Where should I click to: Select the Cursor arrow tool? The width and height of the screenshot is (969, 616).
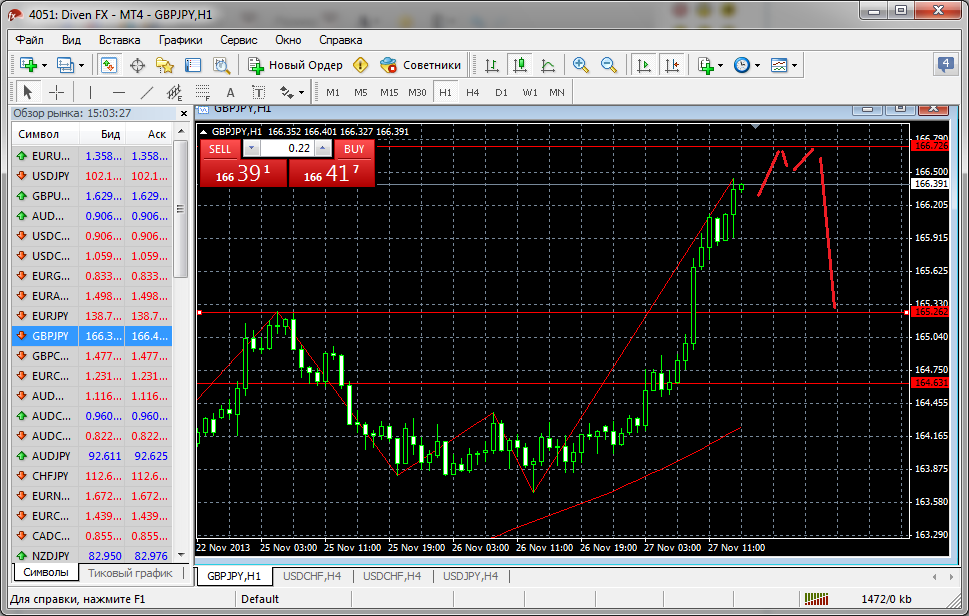27,93
